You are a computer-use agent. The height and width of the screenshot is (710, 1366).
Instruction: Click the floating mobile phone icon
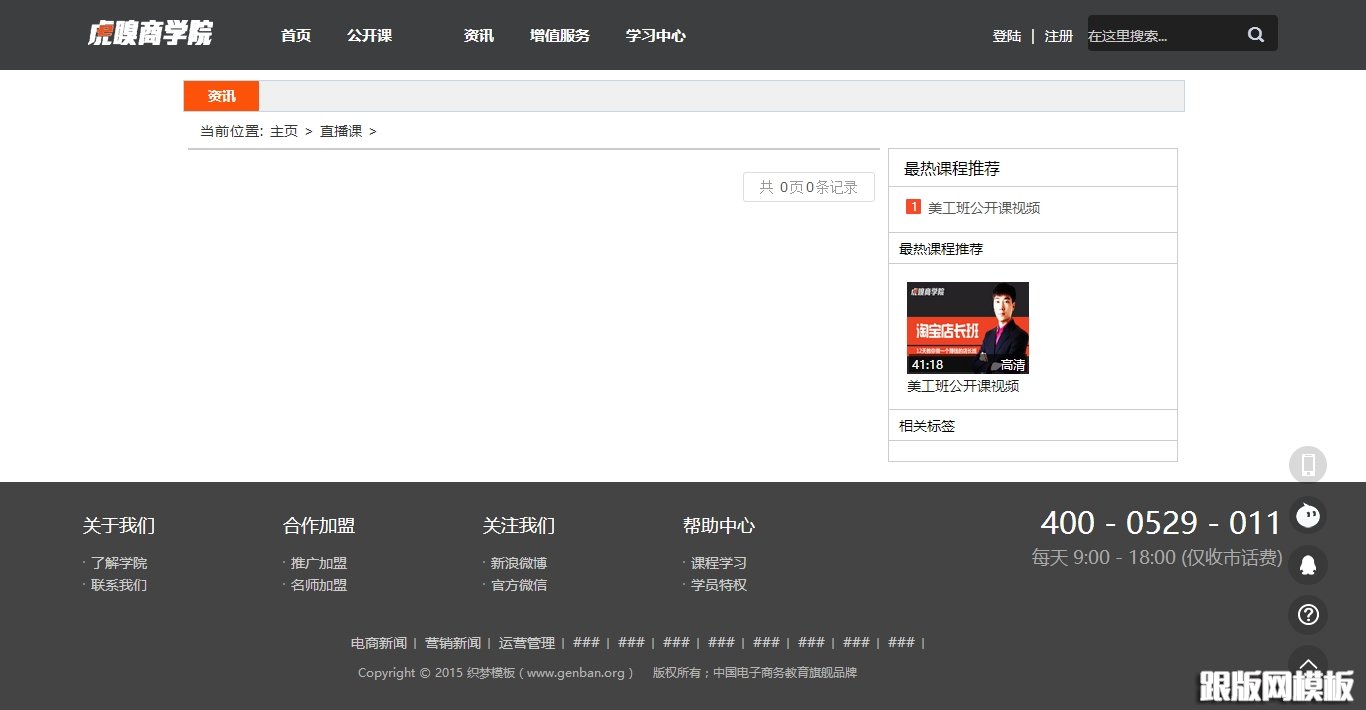tap(1308, 464)
